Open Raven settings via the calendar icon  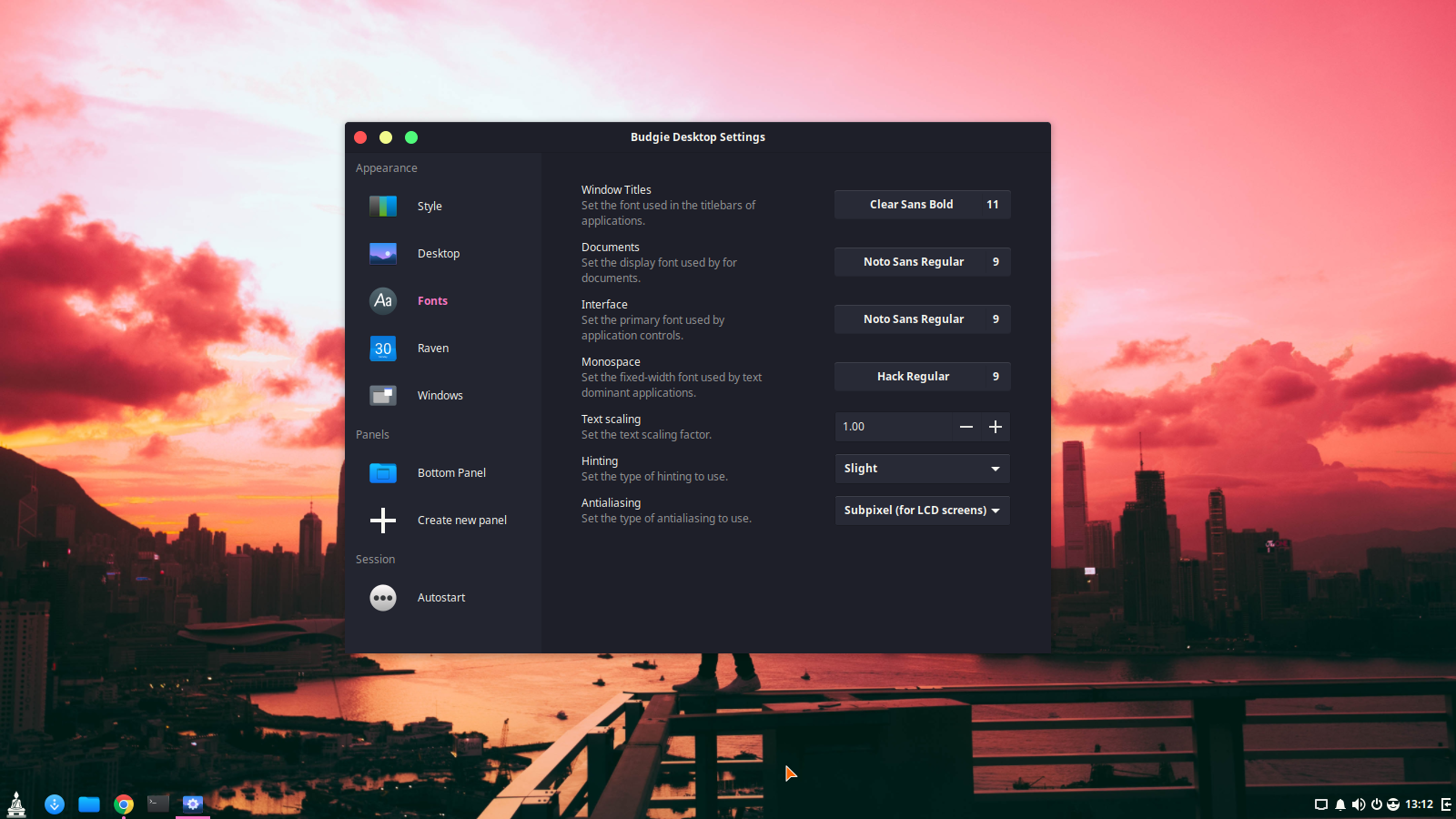[x=382, y=348]
